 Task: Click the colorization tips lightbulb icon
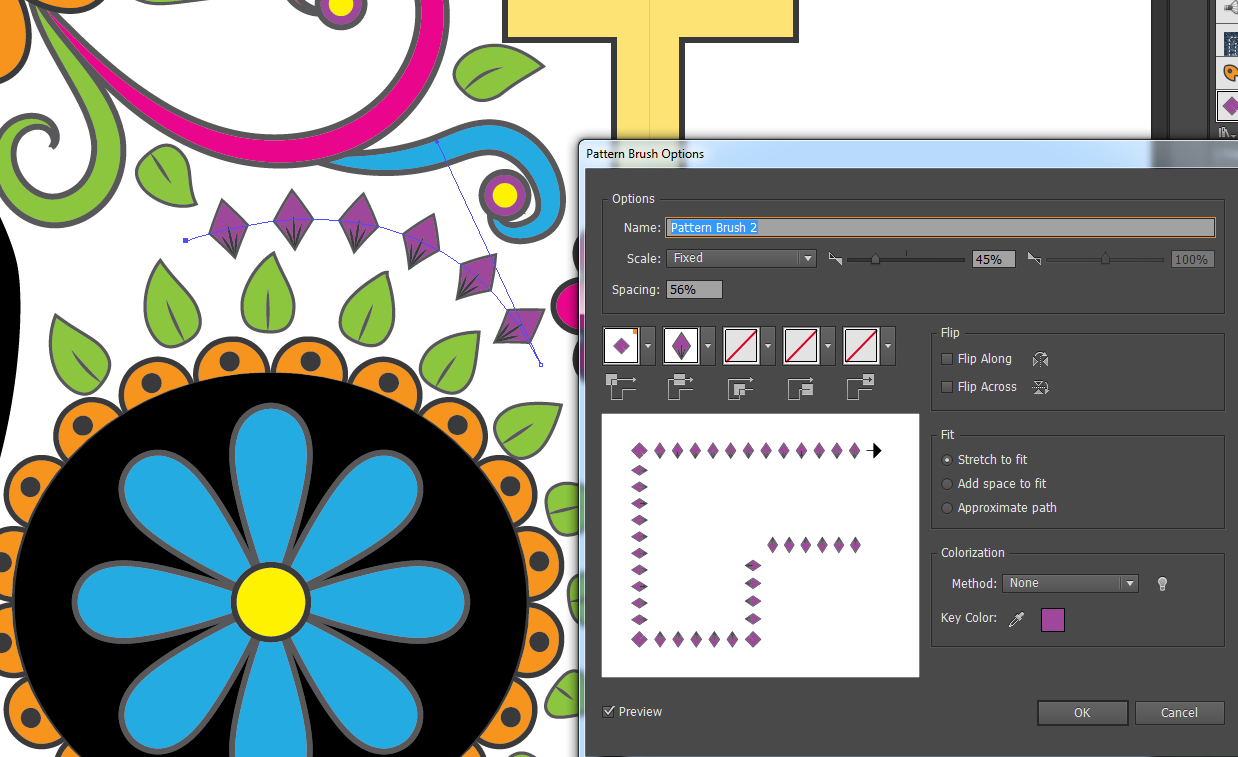[1162, 584]
